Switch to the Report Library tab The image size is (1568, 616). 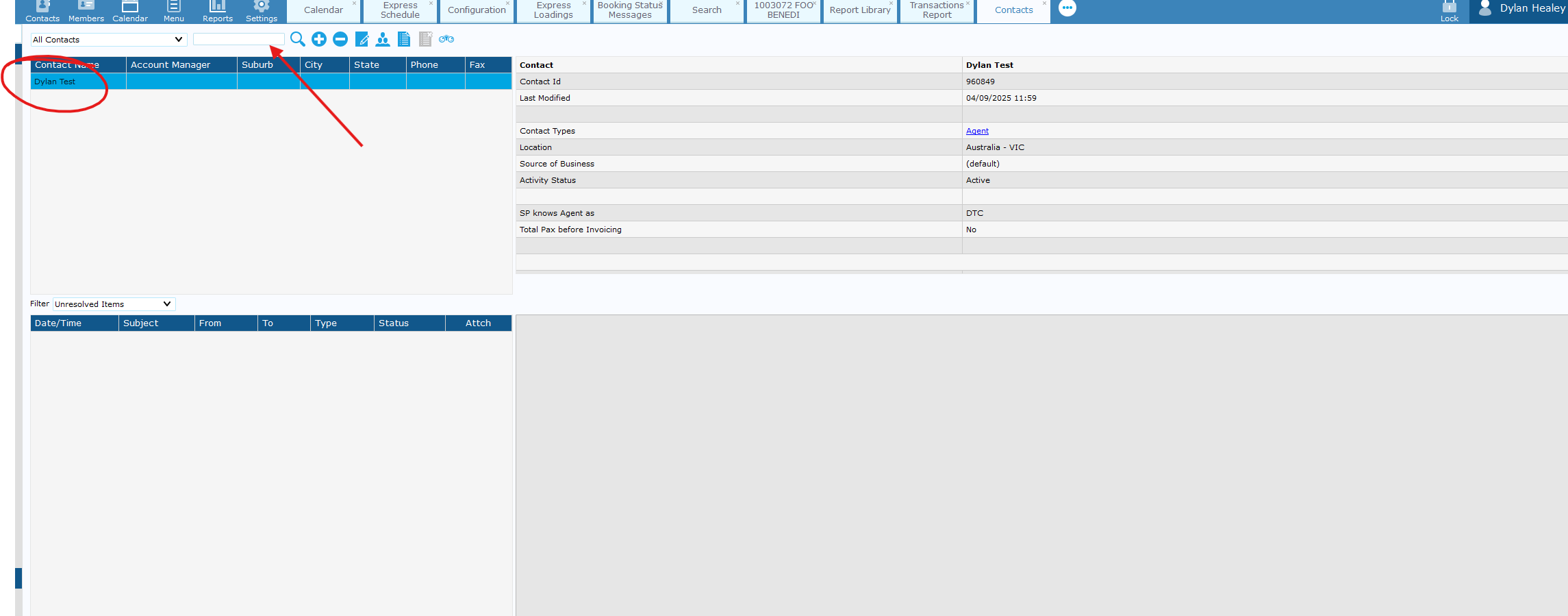click(860, 10)
